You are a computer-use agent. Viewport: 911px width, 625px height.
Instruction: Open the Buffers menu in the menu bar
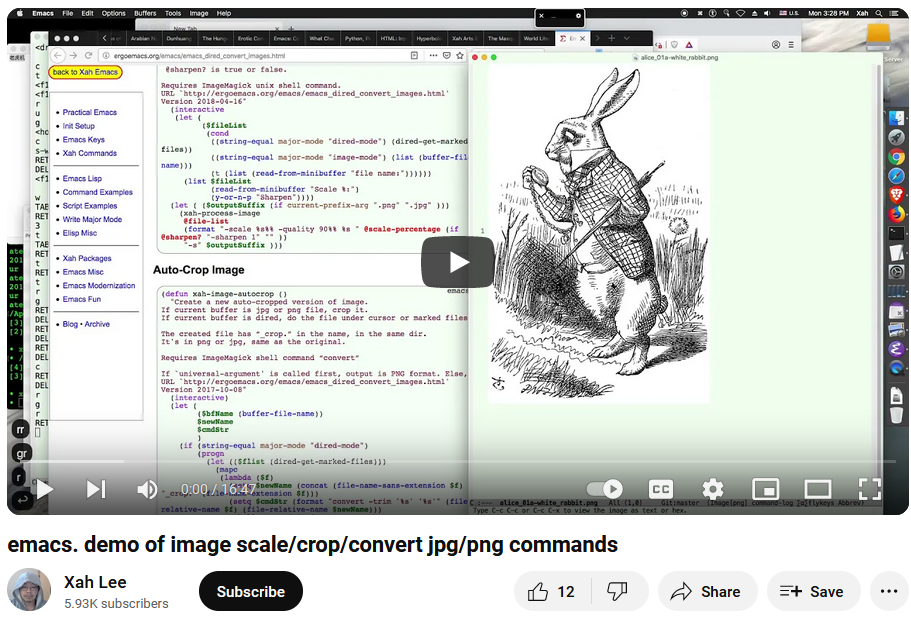point(145,13)
